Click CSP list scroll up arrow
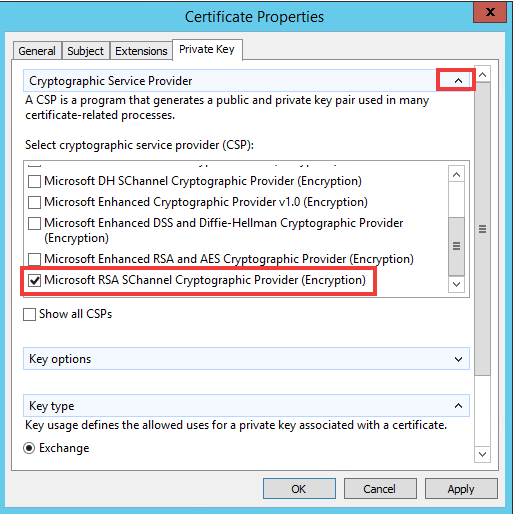 [456, 174]
